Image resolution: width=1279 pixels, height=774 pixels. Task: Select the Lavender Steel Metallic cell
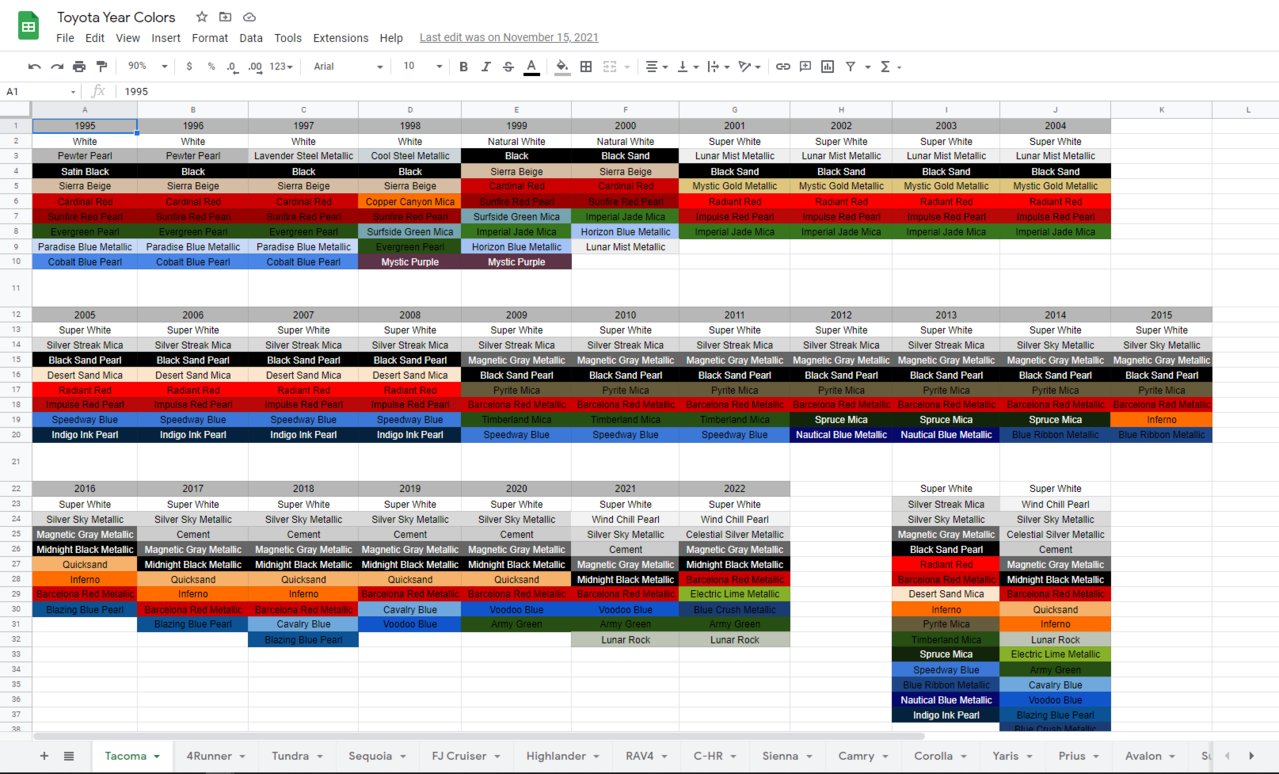(x=303, y=156)
